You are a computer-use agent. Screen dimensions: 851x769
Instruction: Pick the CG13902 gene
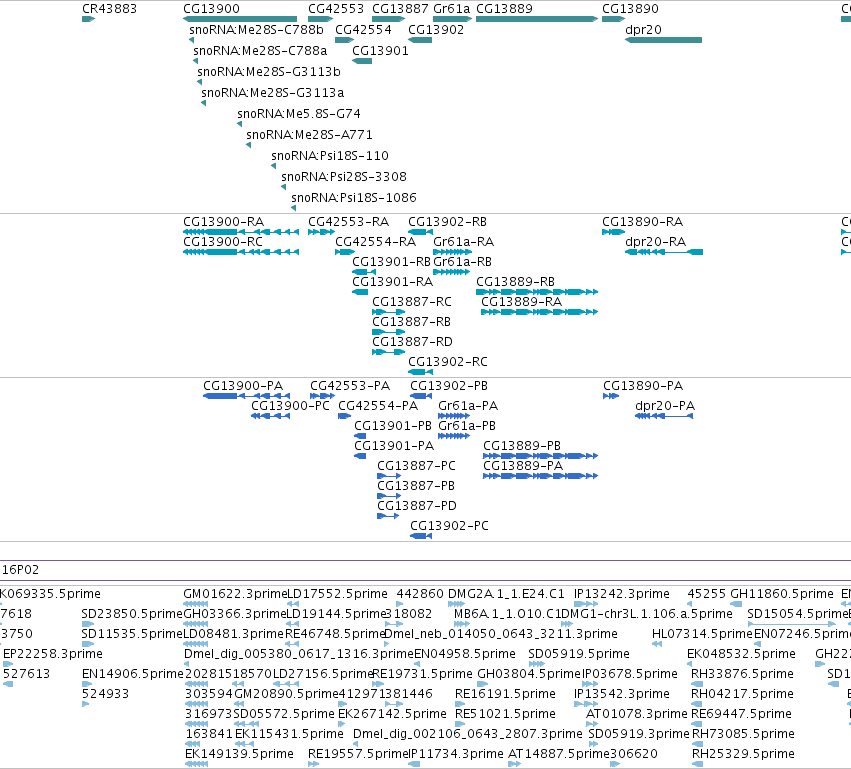[x=420, y=40]
